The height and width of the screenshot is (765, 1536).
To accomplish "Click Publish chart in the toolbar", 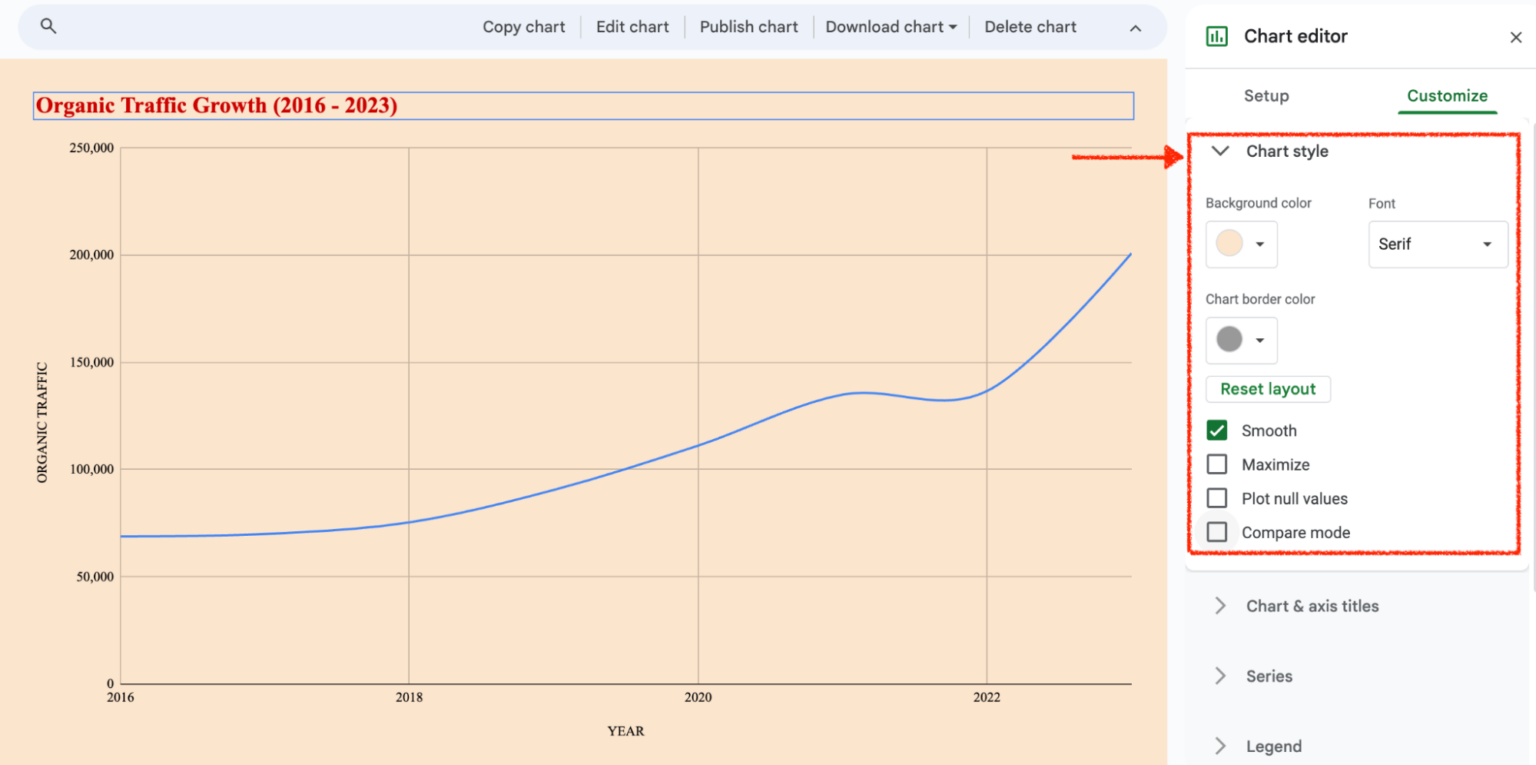I will (748, 27).
